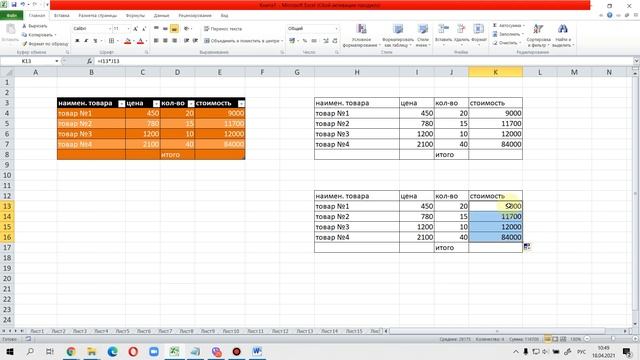This screenshot has width=640, height=360.
Task: Click the Name Box showing K13
Action: pos(27,61)
